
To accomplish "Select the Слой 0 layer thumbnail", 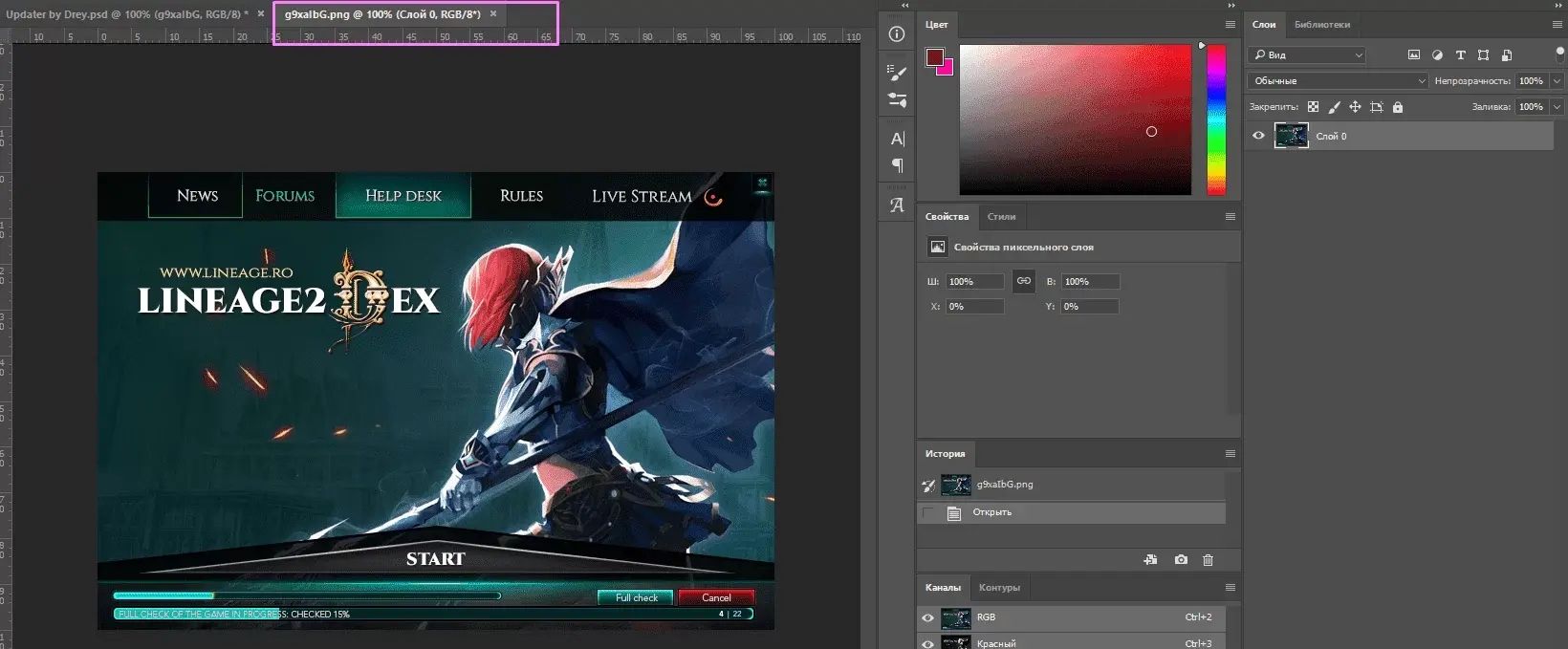I will point(1291,136).
